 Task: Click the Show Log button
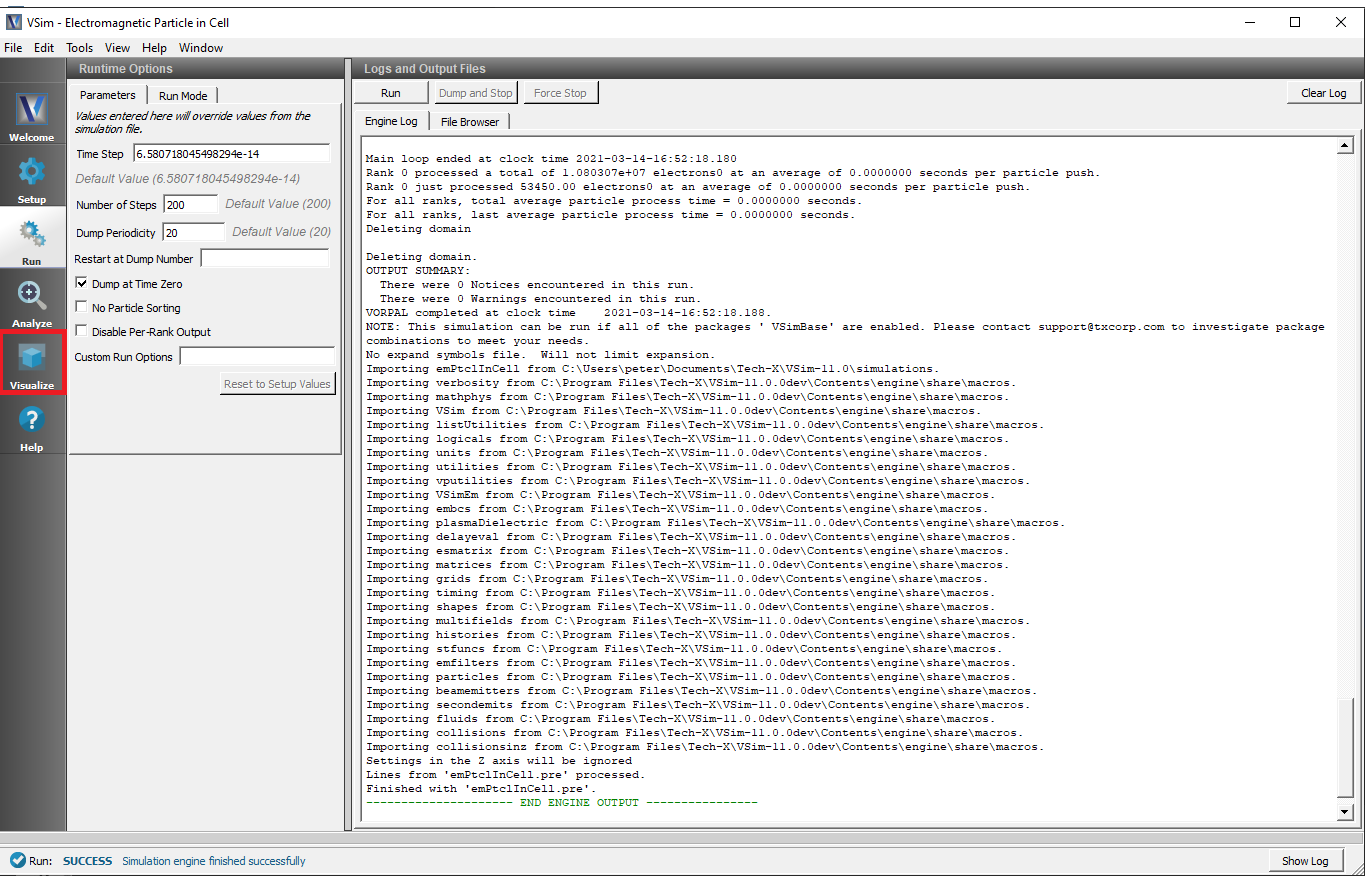point(1305,861)
